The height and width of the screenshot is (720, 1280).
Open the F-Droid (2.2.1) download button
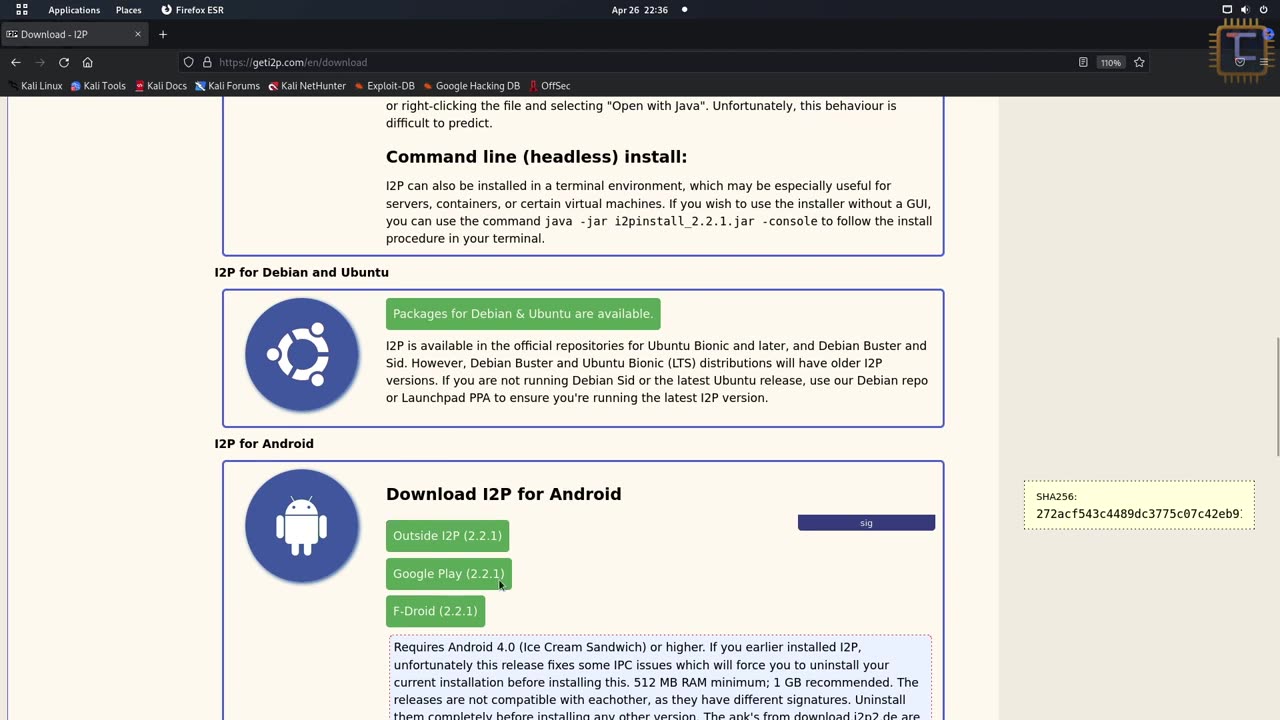435,611
